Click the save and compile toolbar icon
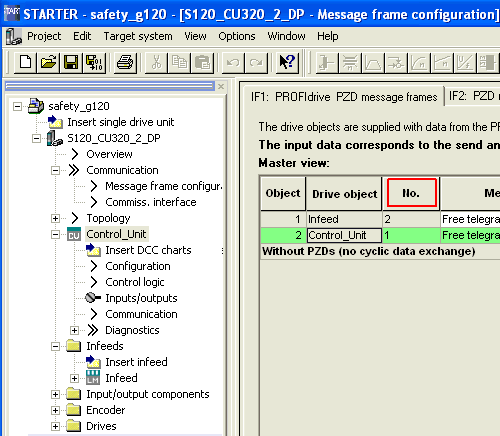Screen dimensions: 500x436 [x=94, y=62]
